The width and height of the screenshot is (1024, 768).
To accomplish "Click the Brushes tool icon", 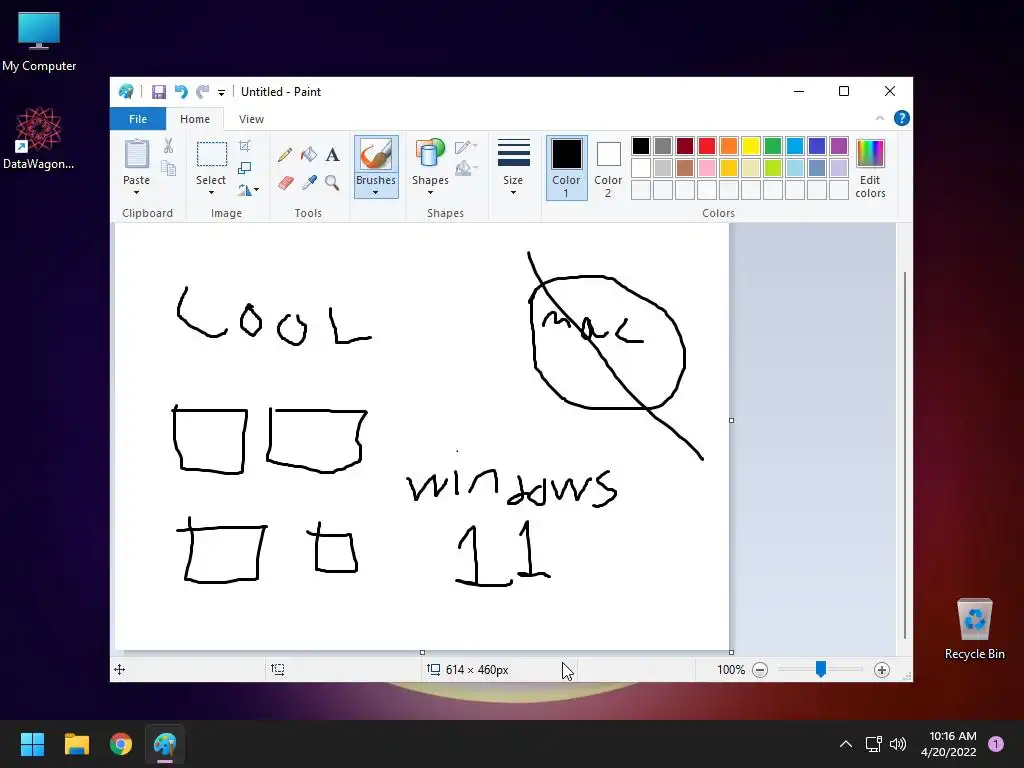I will [x=376, y=155].
